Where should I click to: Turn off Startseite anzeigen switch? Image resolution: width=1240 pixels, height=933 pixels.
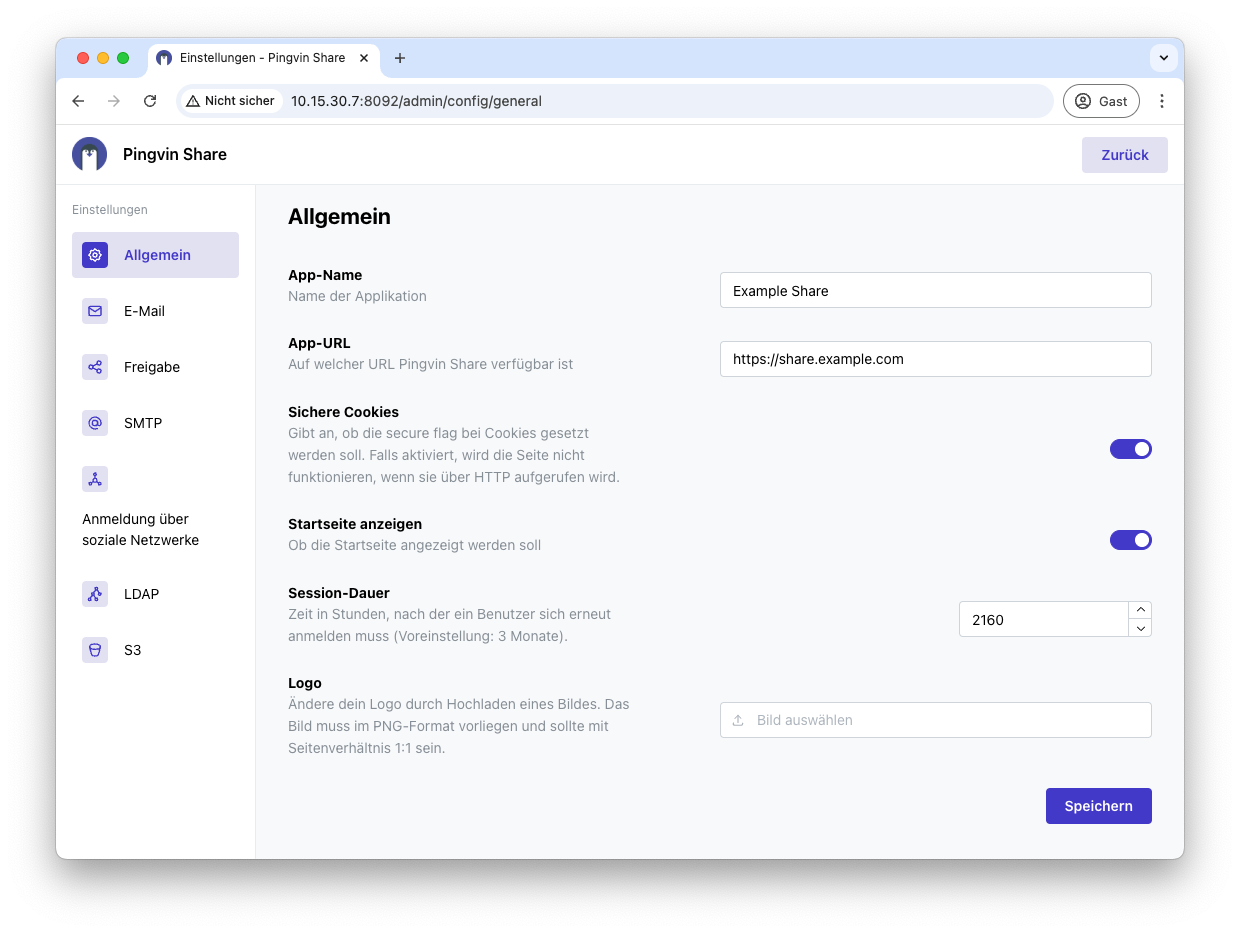pos(1130,540)
